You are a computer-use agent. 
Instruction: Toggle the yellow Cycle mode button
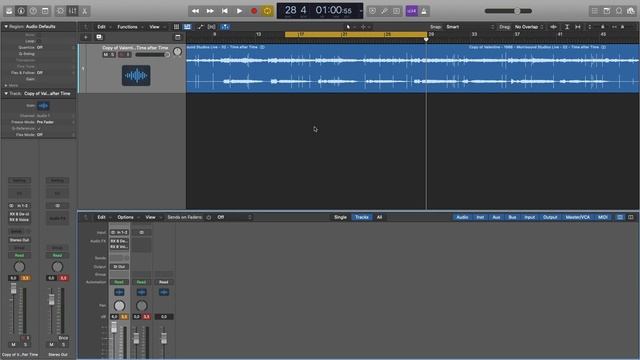(x=267, y=11)
